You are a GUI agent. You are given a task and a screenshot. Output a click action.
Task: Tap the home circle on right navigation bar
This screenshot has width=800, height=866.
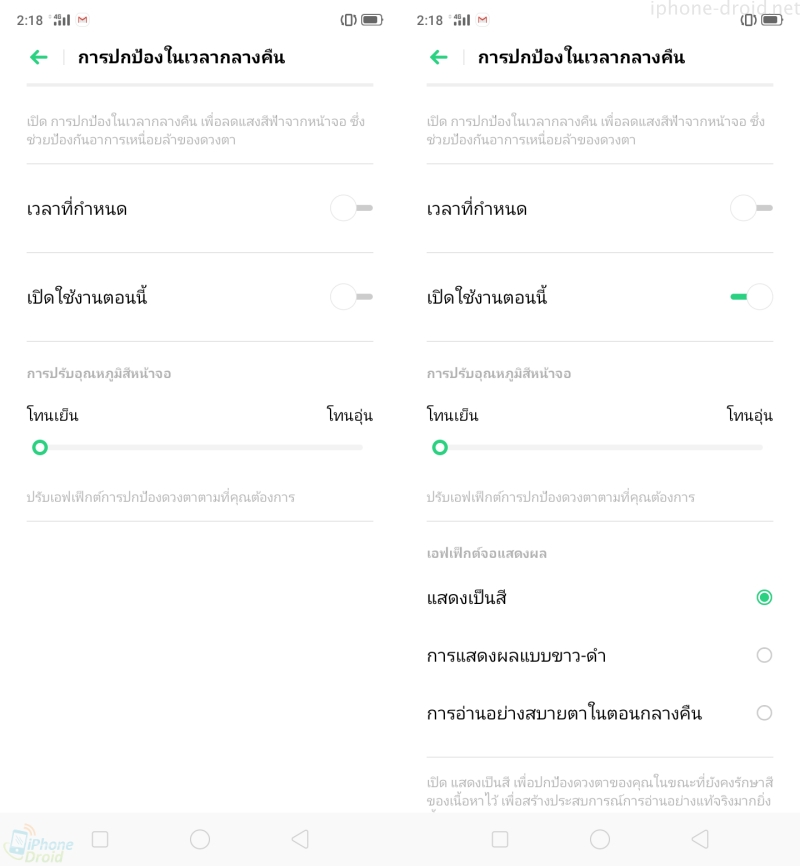click(x=600, y=839)
